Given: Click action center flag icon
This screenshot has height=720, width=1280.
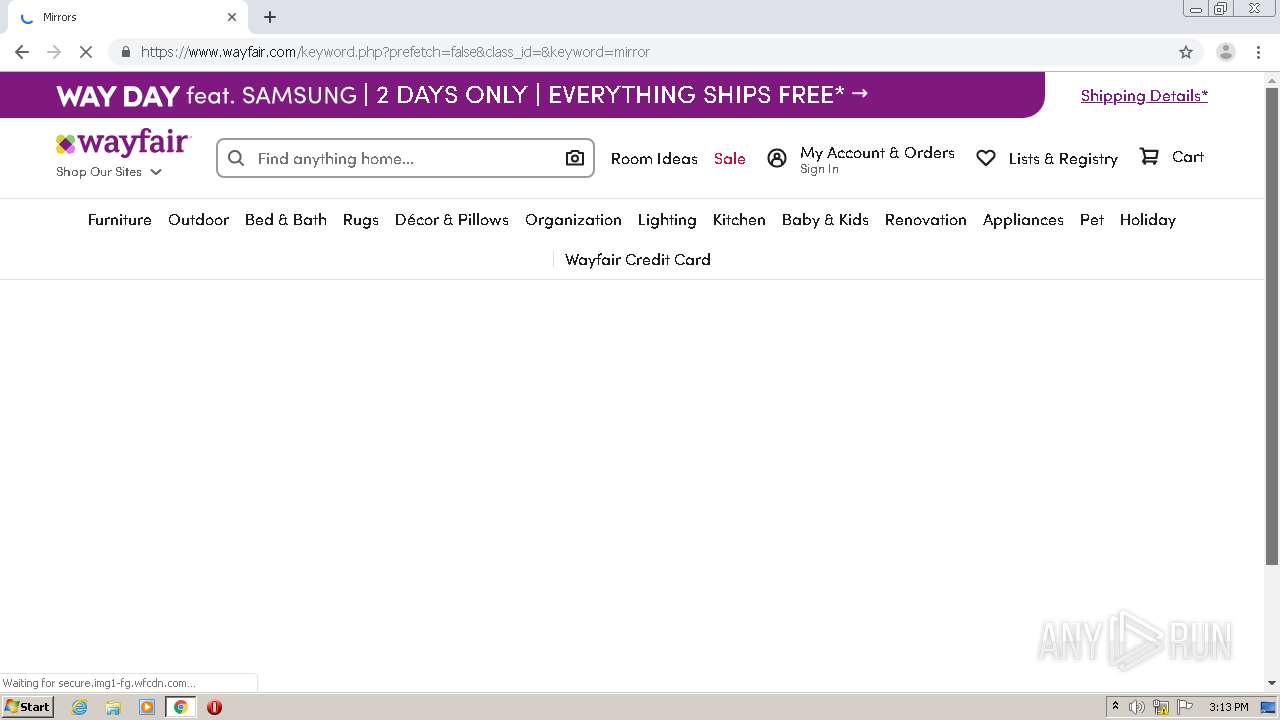Looking at the screenshot, I should click(x=1185, y=707).
